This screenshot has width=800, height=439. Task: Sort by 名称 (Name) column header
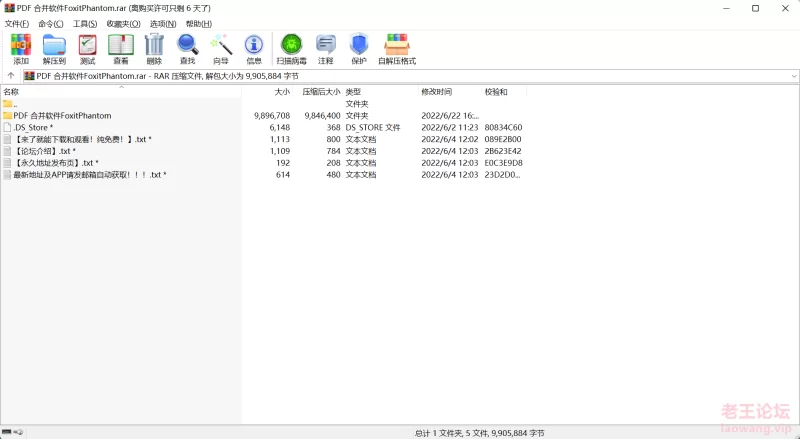(121, 92)
